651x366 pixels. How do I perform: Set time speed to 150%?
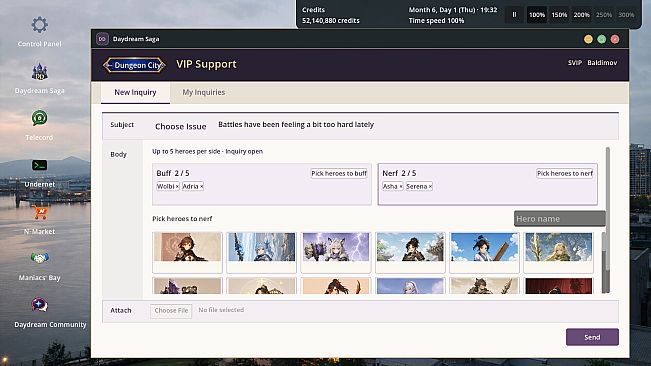pyautogui.click(x=559, y=15)
